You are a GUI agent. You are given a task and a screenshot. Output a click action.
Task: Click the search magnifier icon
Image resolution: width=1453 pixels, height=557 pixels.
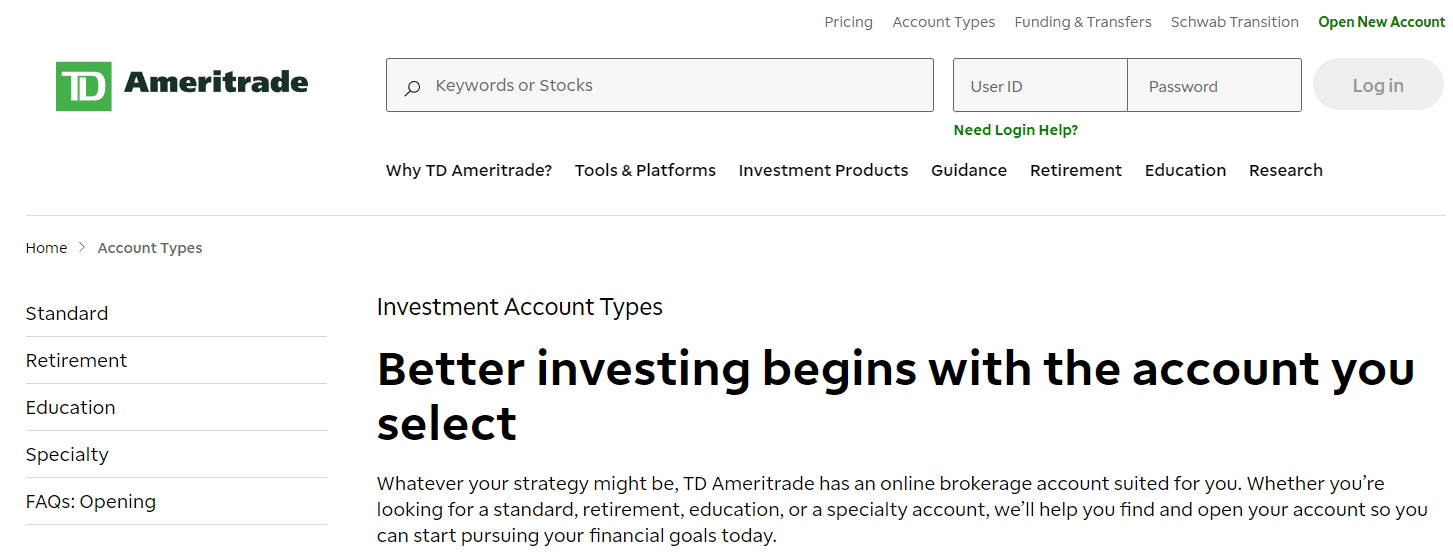(x=412, y=87)
